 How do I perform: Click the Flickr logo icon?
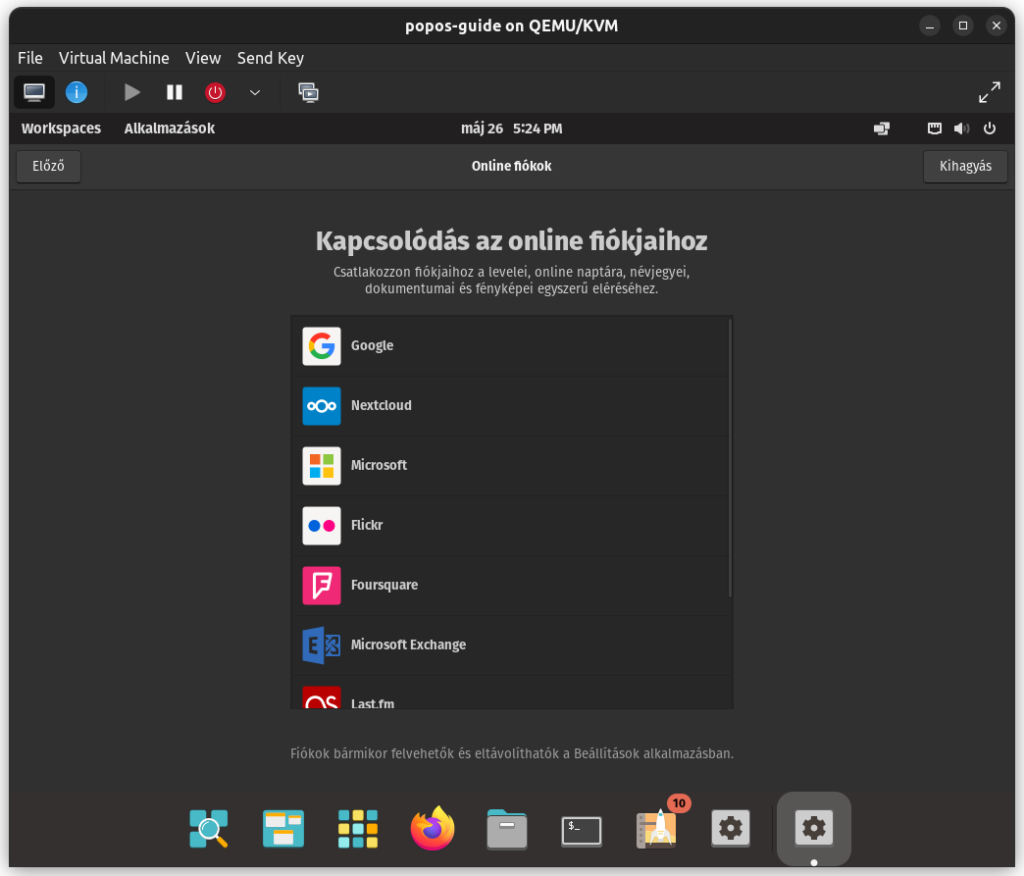click(x=321, y=526)
